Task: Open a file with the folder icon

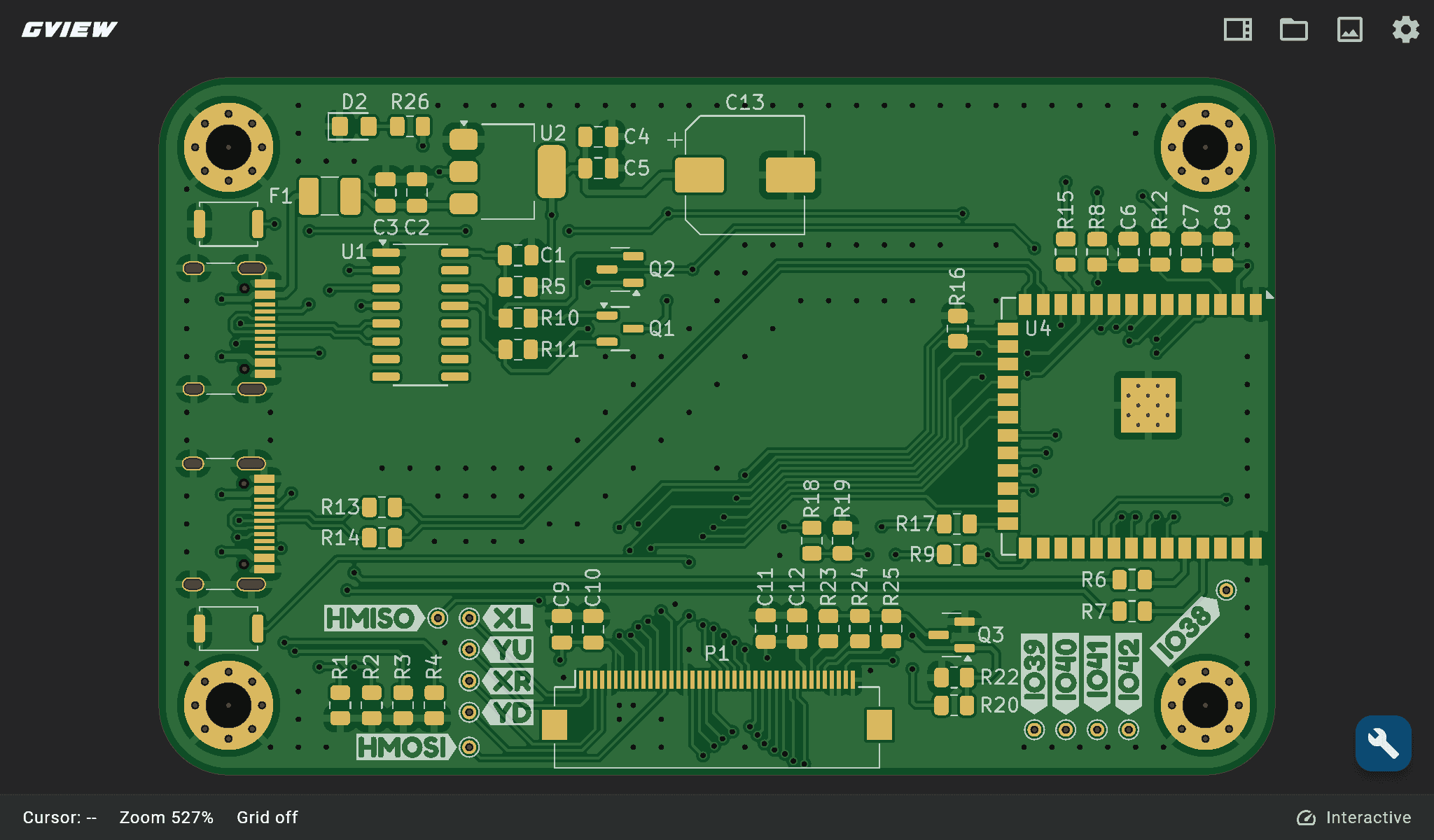Action: pyautogui.click(x=1293, y=29)
